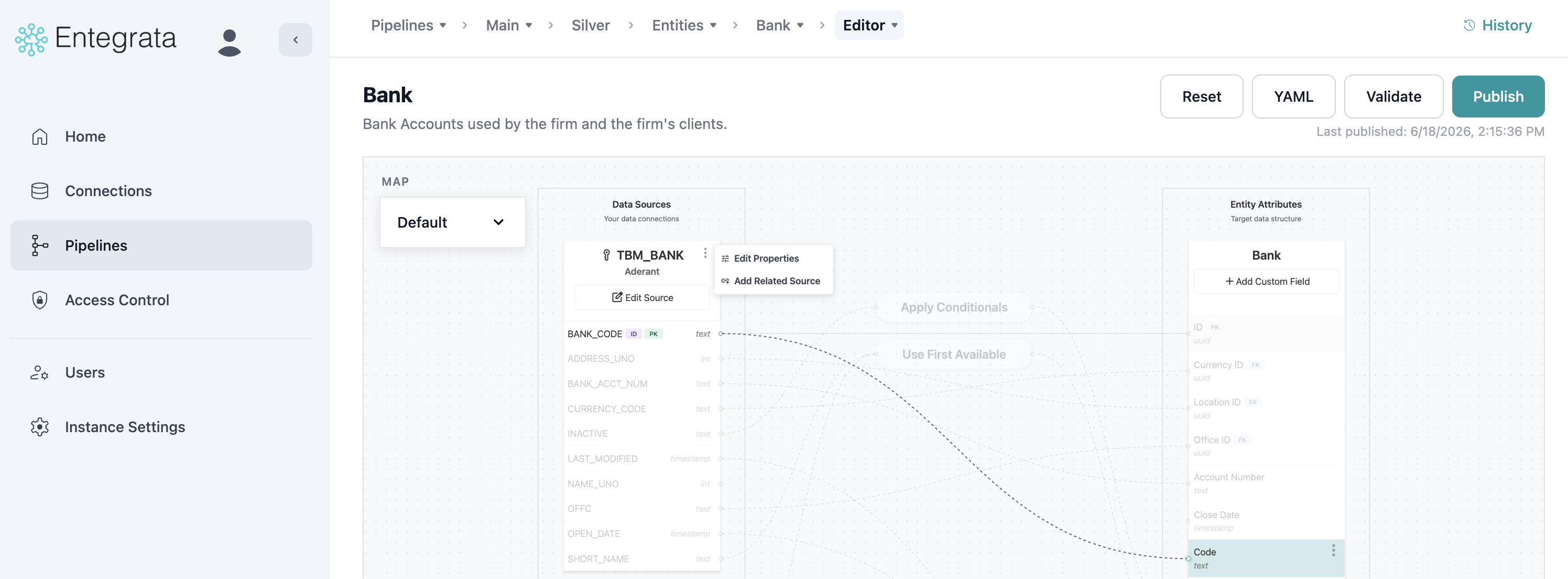Click the Silver breadcrumb
Viewport: 1568px width, 579px height.
pos(590,25)
